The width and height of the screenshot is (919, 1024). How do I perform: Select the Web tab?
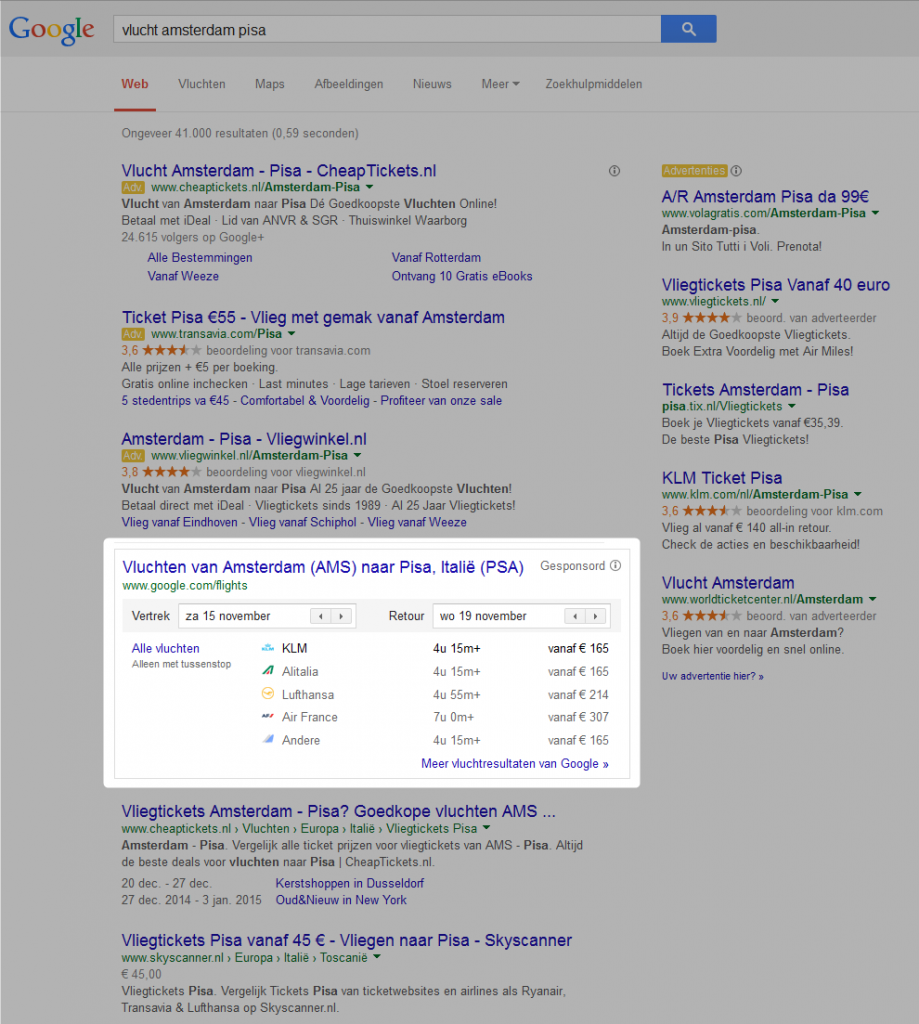(135, 84)
